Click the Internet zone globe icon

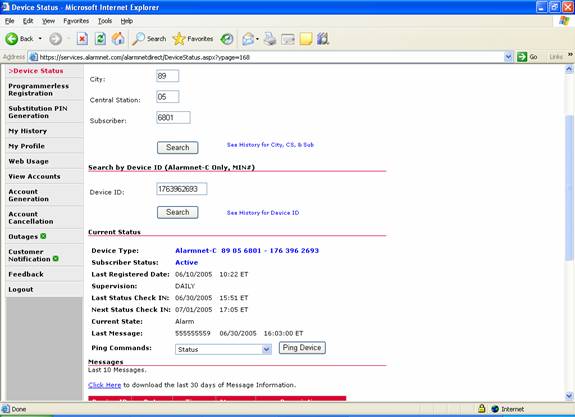[495, 409]
